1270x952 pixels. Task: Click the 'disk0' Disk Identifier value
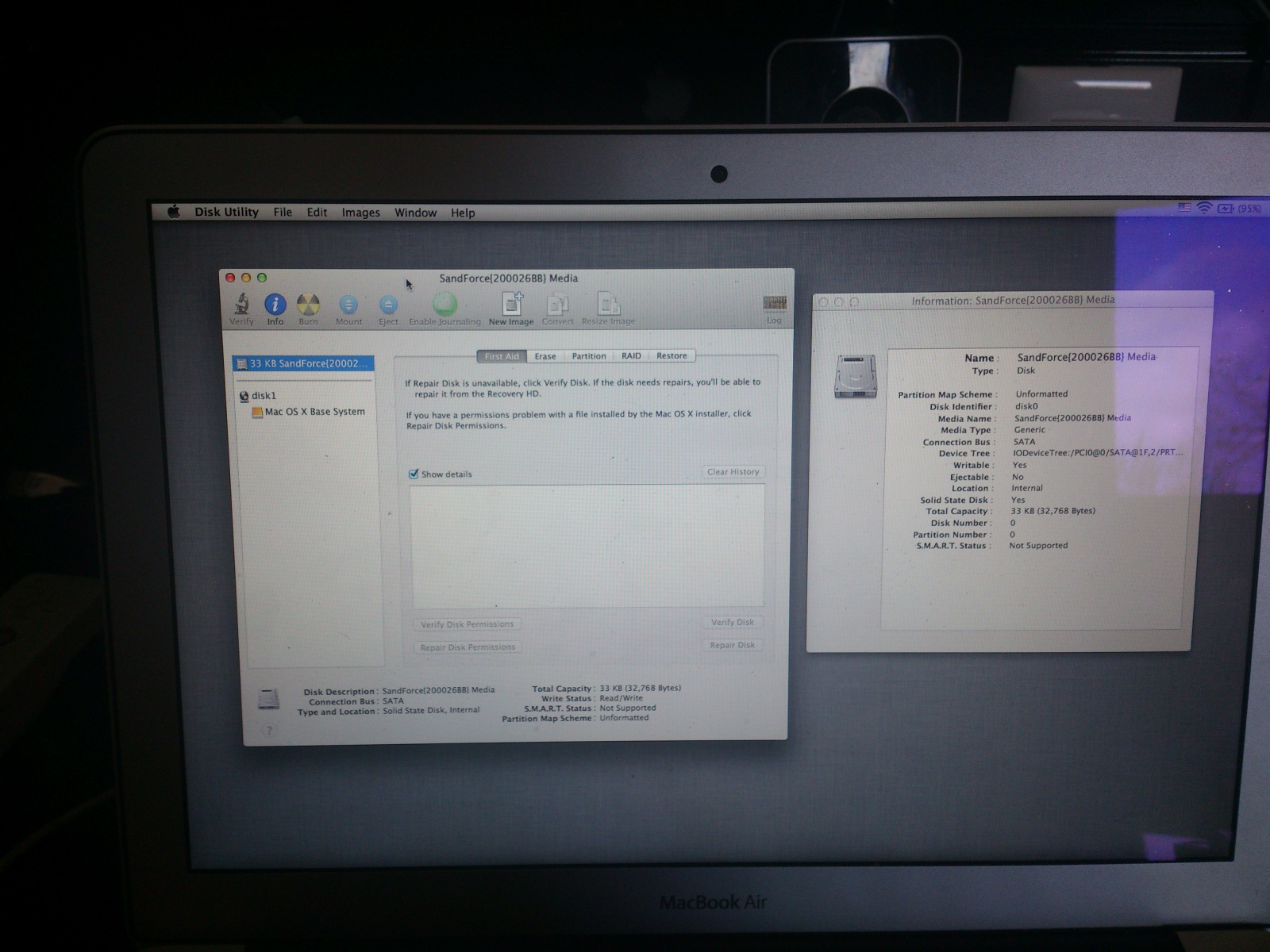coord(1026,406)
